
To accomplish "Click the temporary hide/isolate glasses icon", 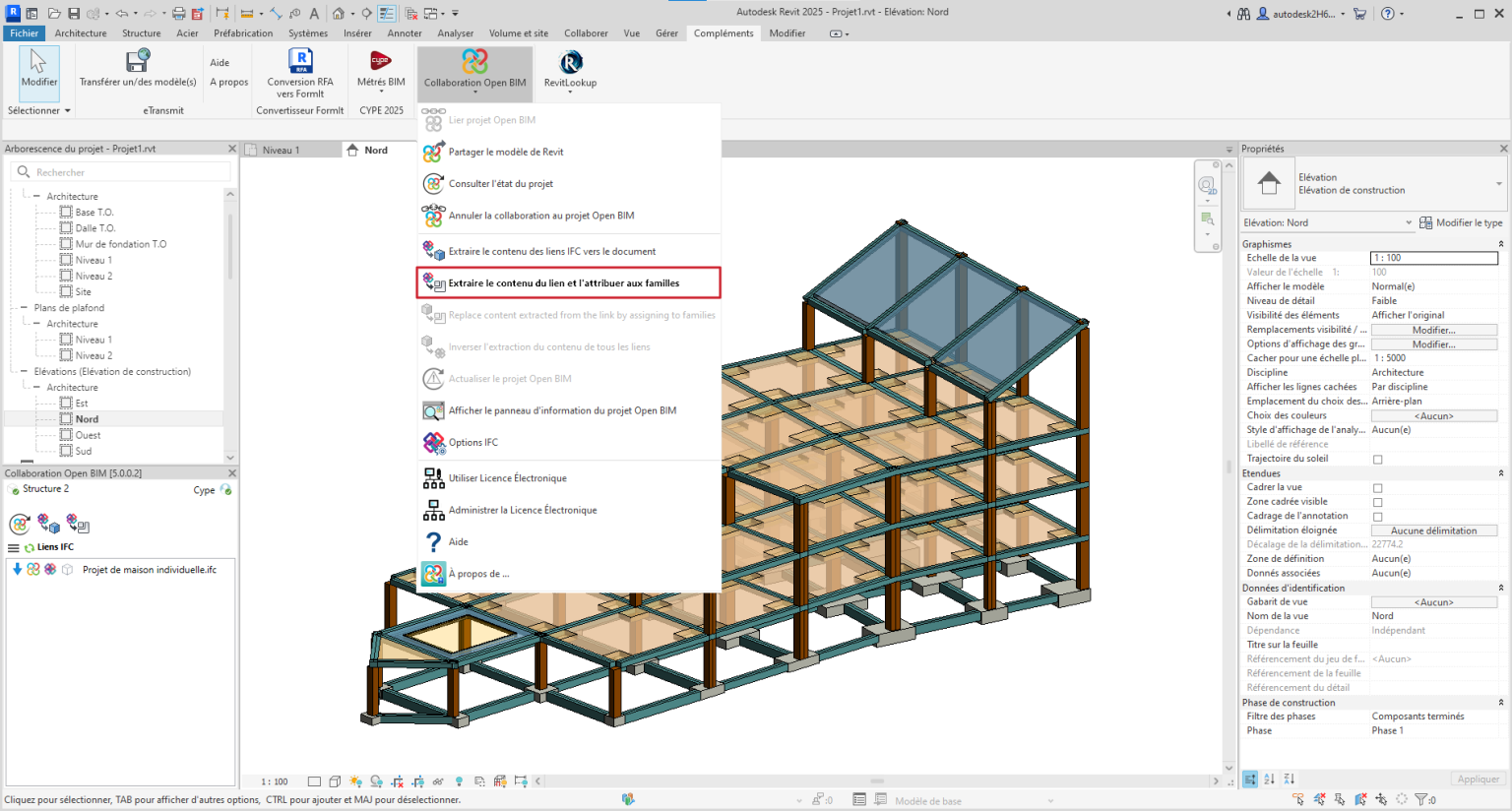I will 437,780.
